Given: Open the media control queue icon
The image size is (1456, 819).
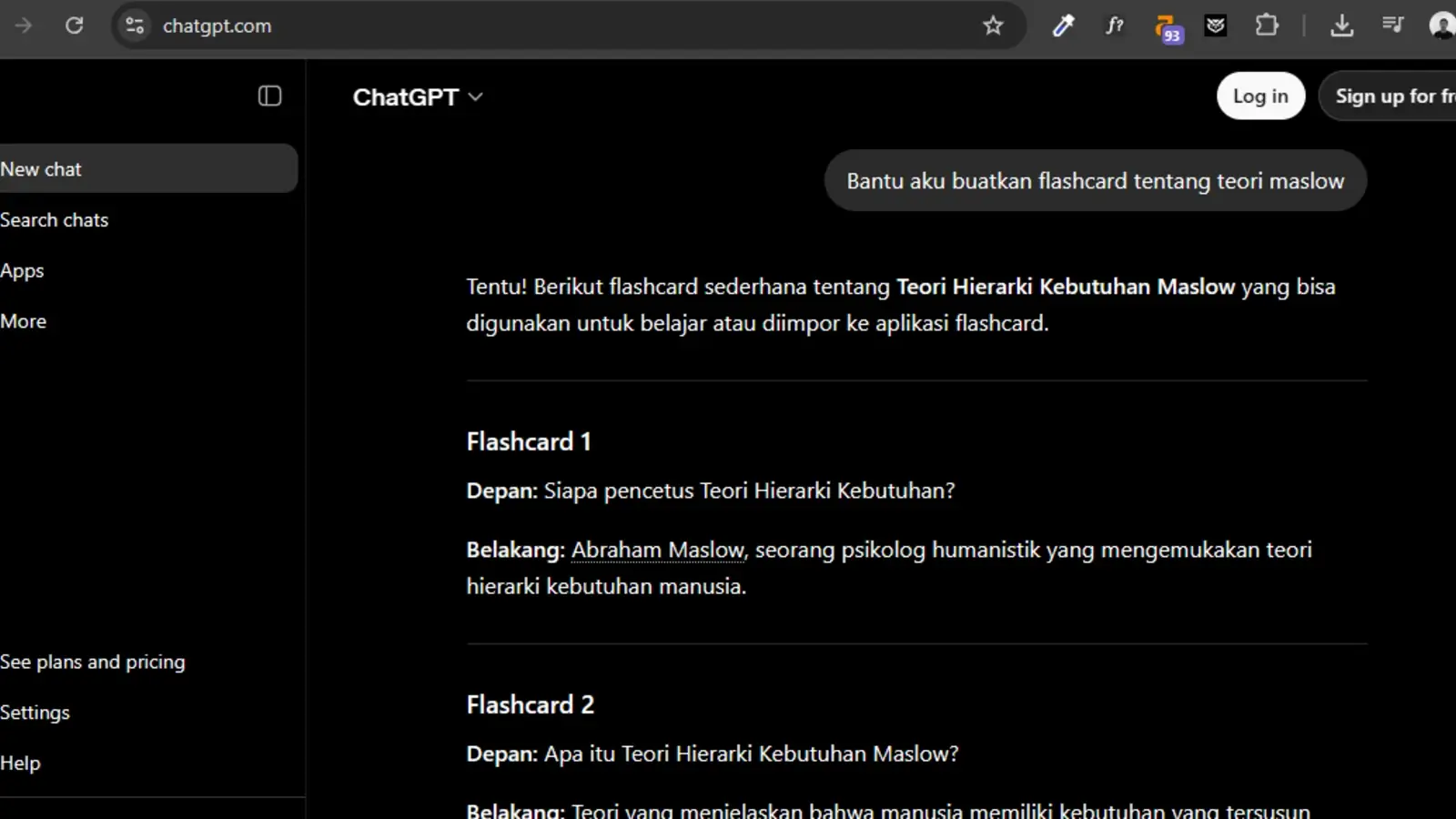Looking at the screenshot, I should coord(1392,25).
